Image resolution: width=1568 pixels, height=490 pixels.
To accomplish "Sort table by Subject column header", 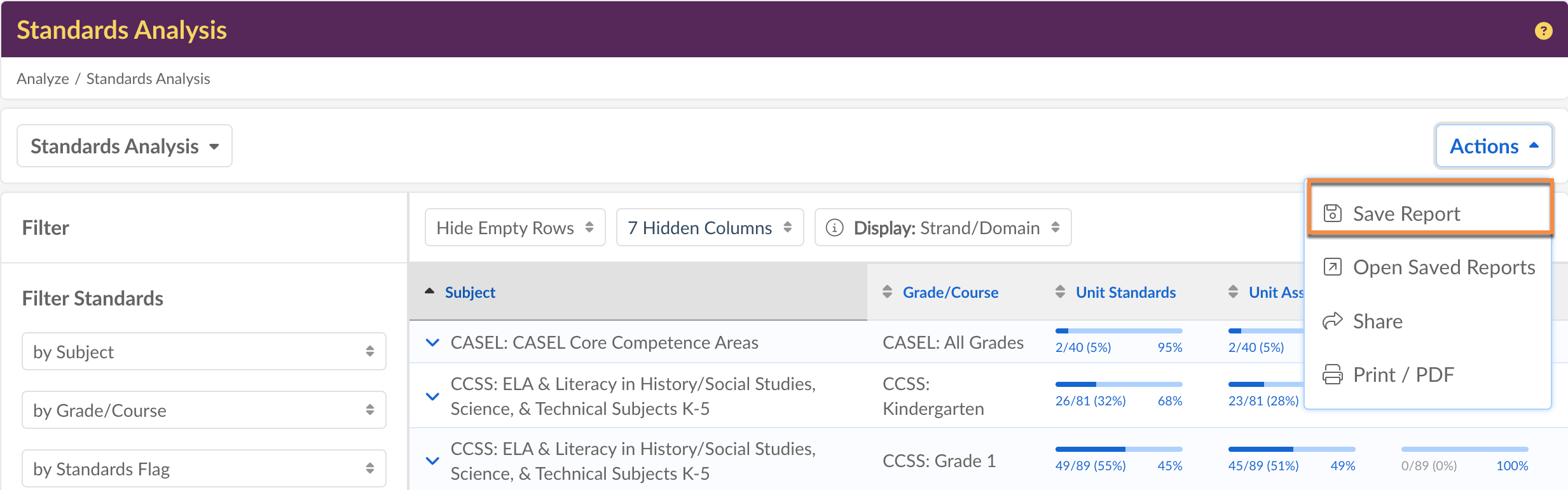I will pos(469,293).
